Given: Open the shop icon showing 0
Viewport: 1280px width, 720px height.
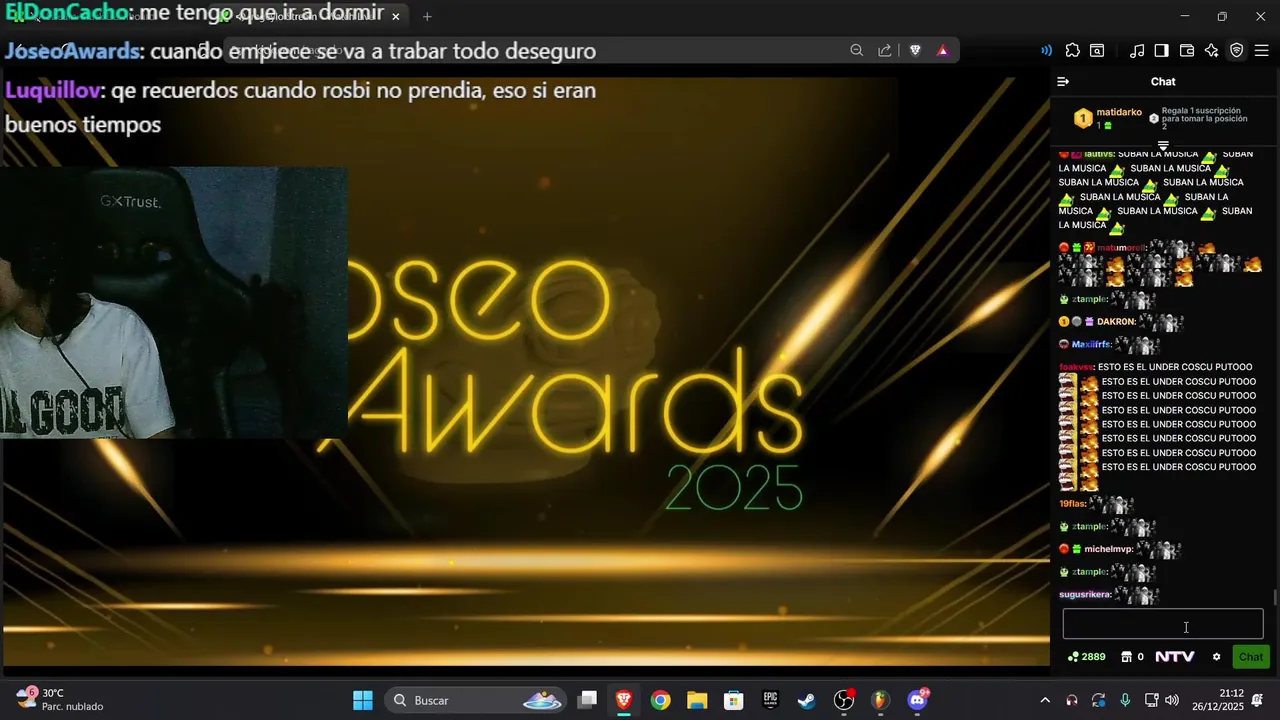Looking at the screenshot, I should (x=1132, y=657).
